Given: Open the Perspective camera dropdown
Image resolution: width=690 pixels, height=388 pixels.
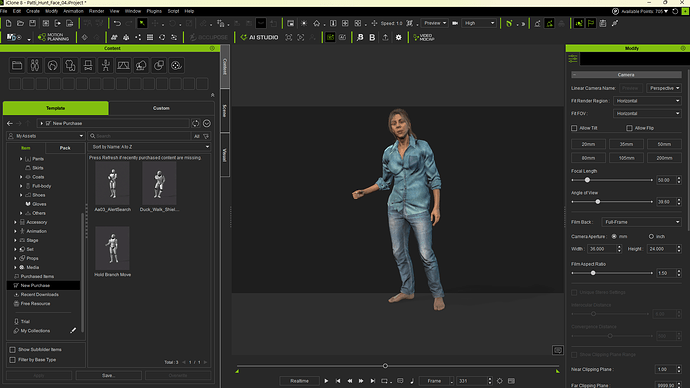Looking at the screenshot, I should [664, 88].
